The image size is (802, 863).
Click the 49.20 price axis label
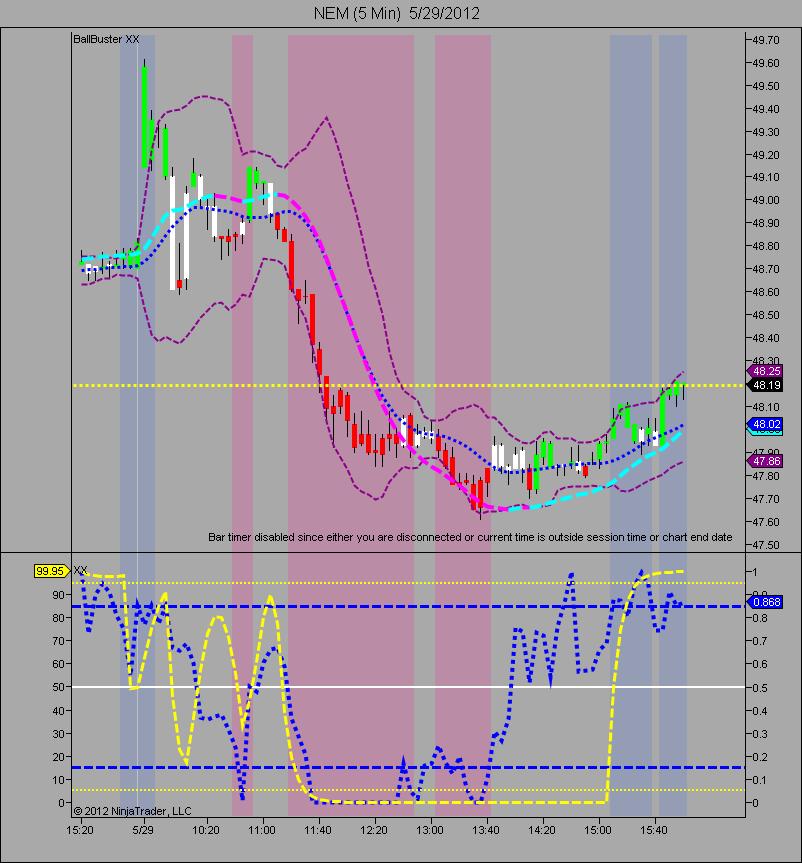click(x=766, y=155)
